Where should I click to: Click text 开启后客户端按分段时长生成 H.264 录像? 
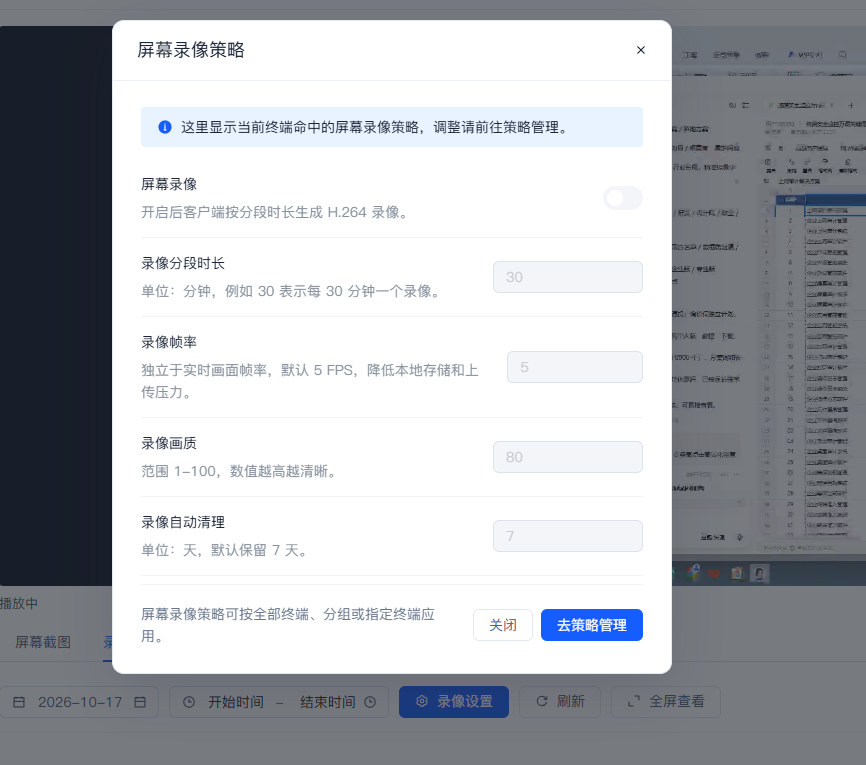(276, 212)
